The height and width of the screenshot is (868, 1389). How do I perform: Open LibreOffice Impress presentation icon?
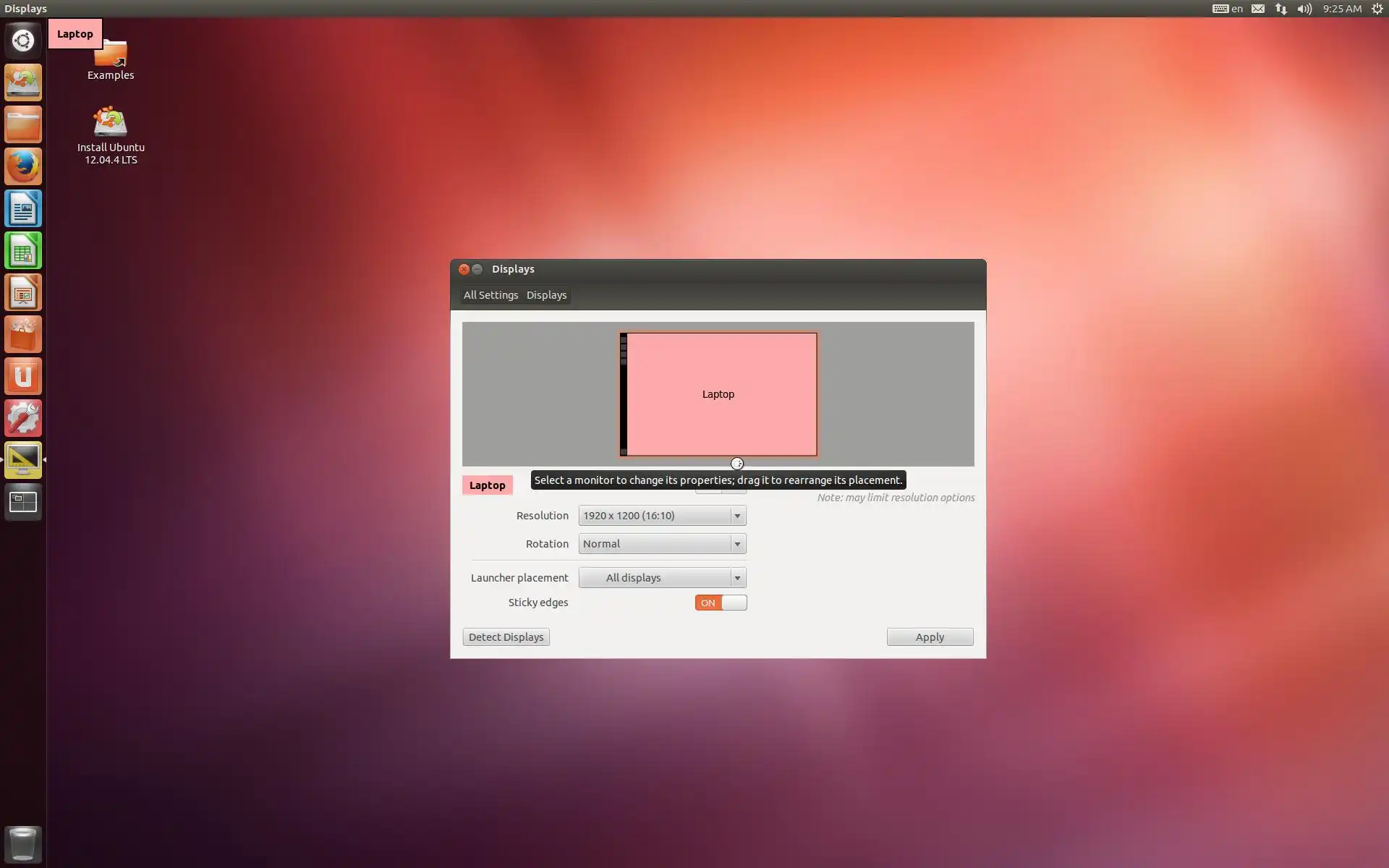(23, 293)
